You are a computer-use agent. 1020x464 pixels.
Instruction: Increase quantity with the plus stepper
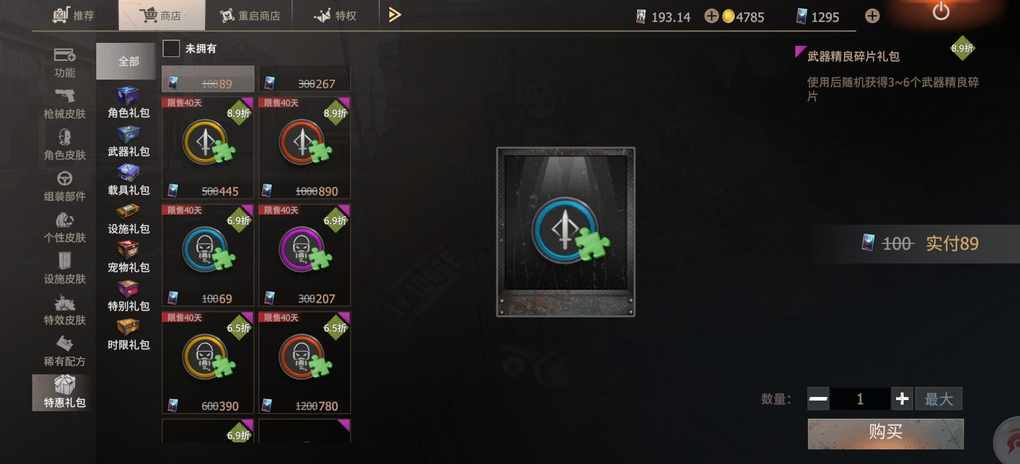(x=902, y=399)
